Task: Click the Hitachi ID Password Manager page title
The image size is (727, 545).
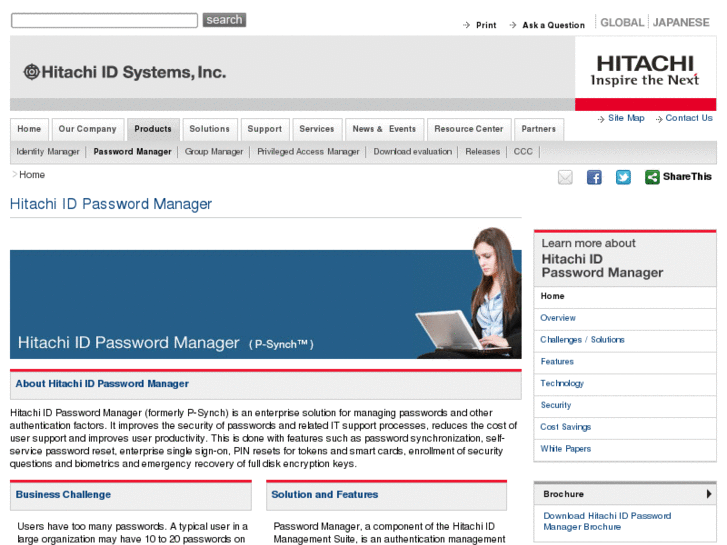Action: [x=111, y=204]
